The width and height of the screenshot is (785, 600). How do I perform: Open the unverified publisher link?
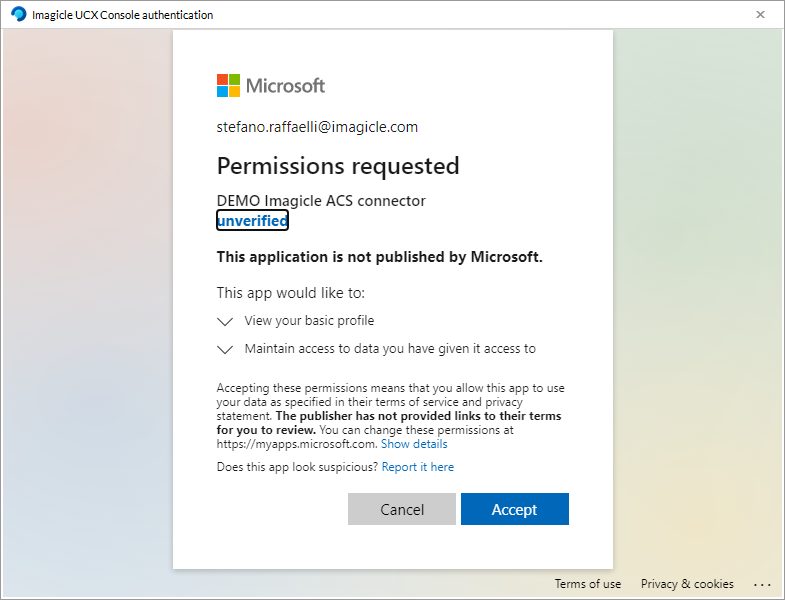click(253, 221)
